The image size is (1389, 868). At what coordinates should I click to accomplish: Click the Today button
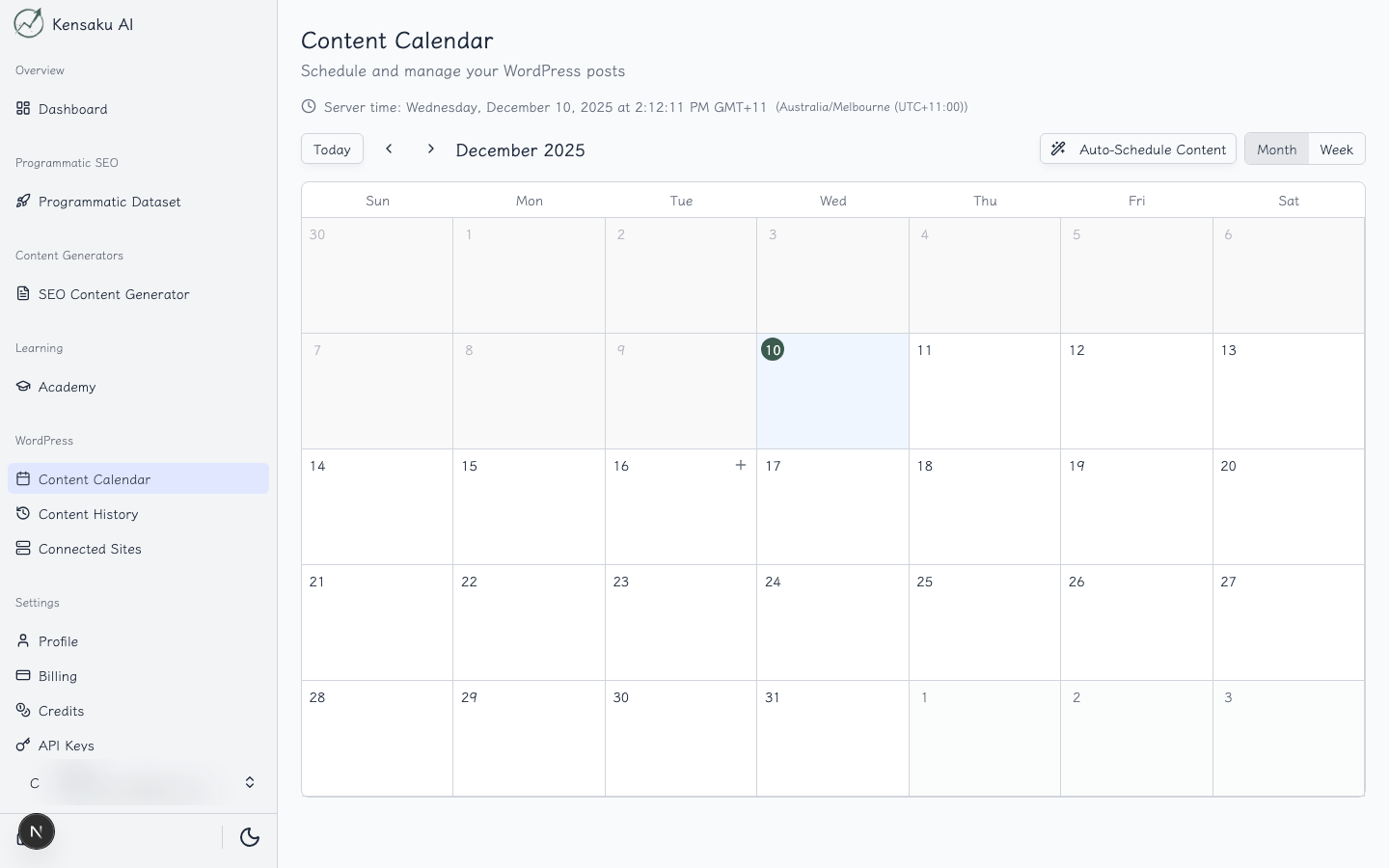point(332,149)
